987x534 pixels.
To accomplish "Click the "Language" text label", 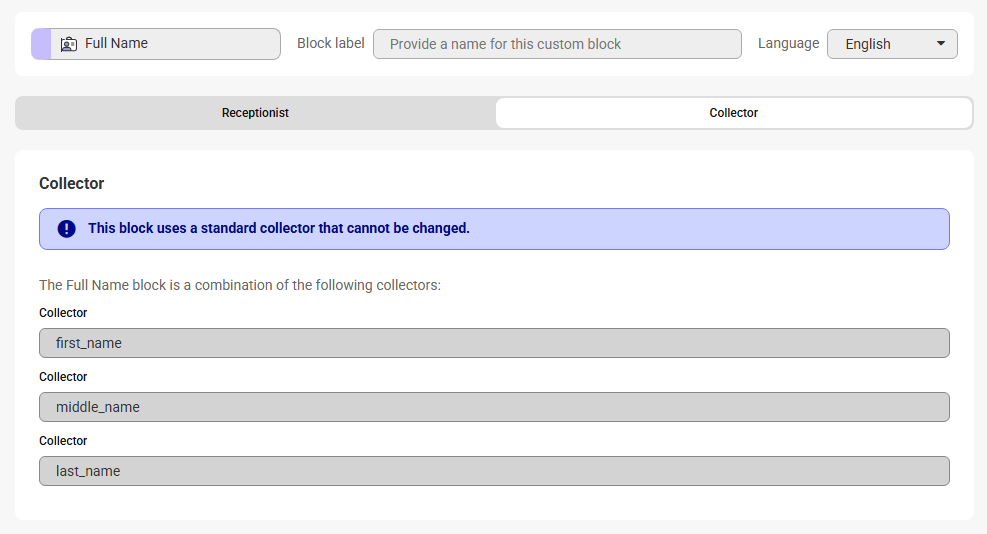I will [788, 44].
